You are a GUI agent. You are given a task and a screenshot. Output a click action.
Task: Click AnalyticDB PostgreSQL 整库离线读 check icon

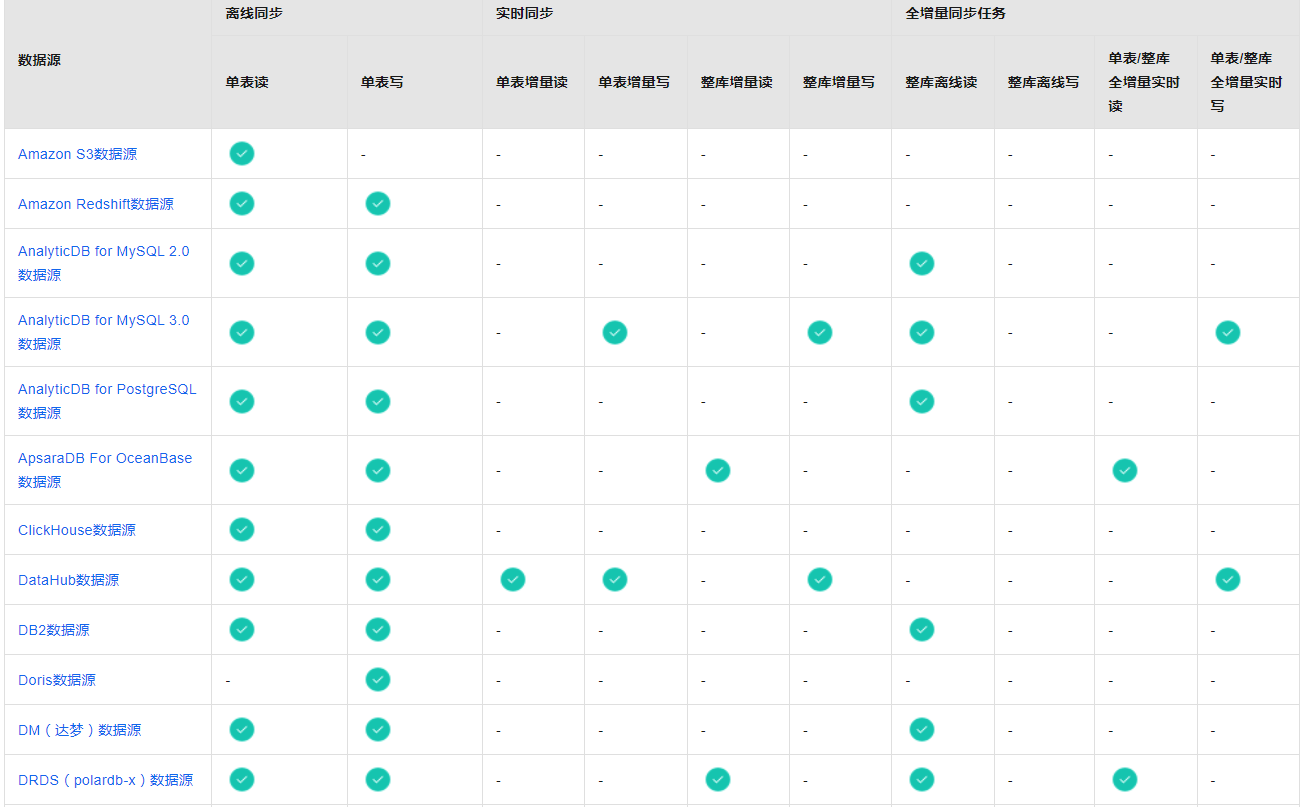coord(922,401)
